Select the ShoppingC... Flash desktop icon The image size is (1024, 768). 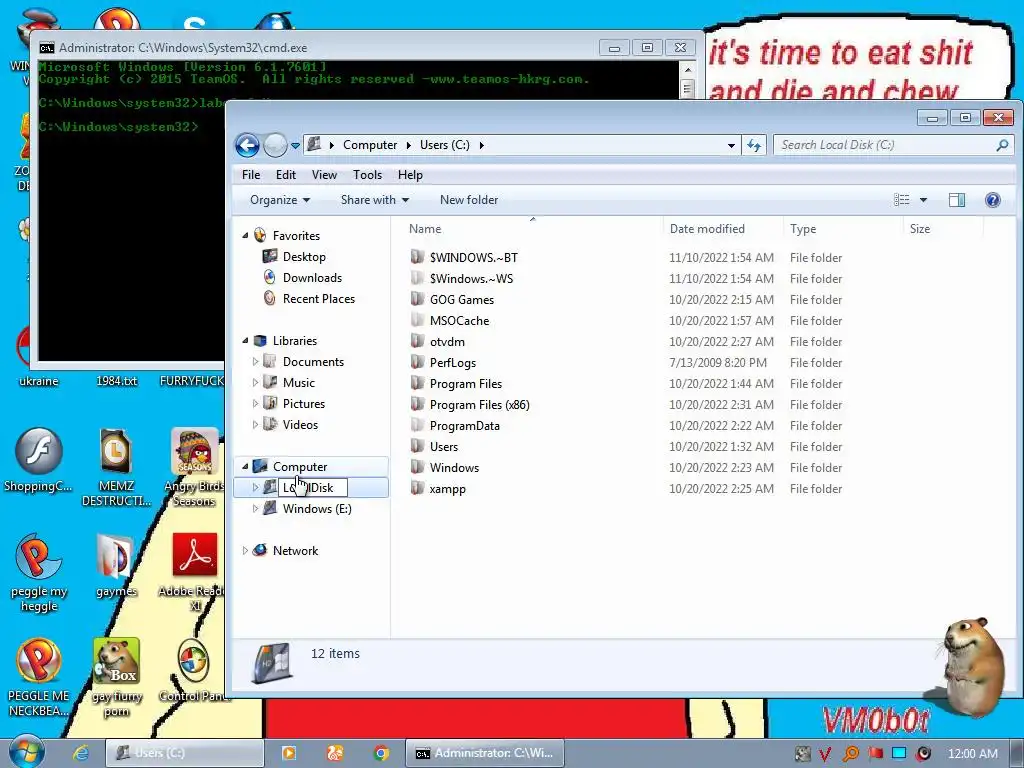pyautogui.click(x=39, y=460)
